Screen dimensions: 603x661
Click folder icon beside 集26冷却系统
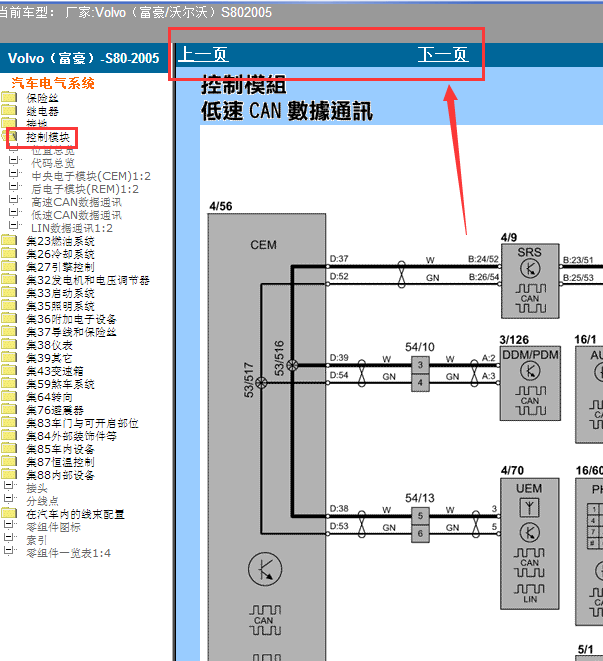pos(9,254)
